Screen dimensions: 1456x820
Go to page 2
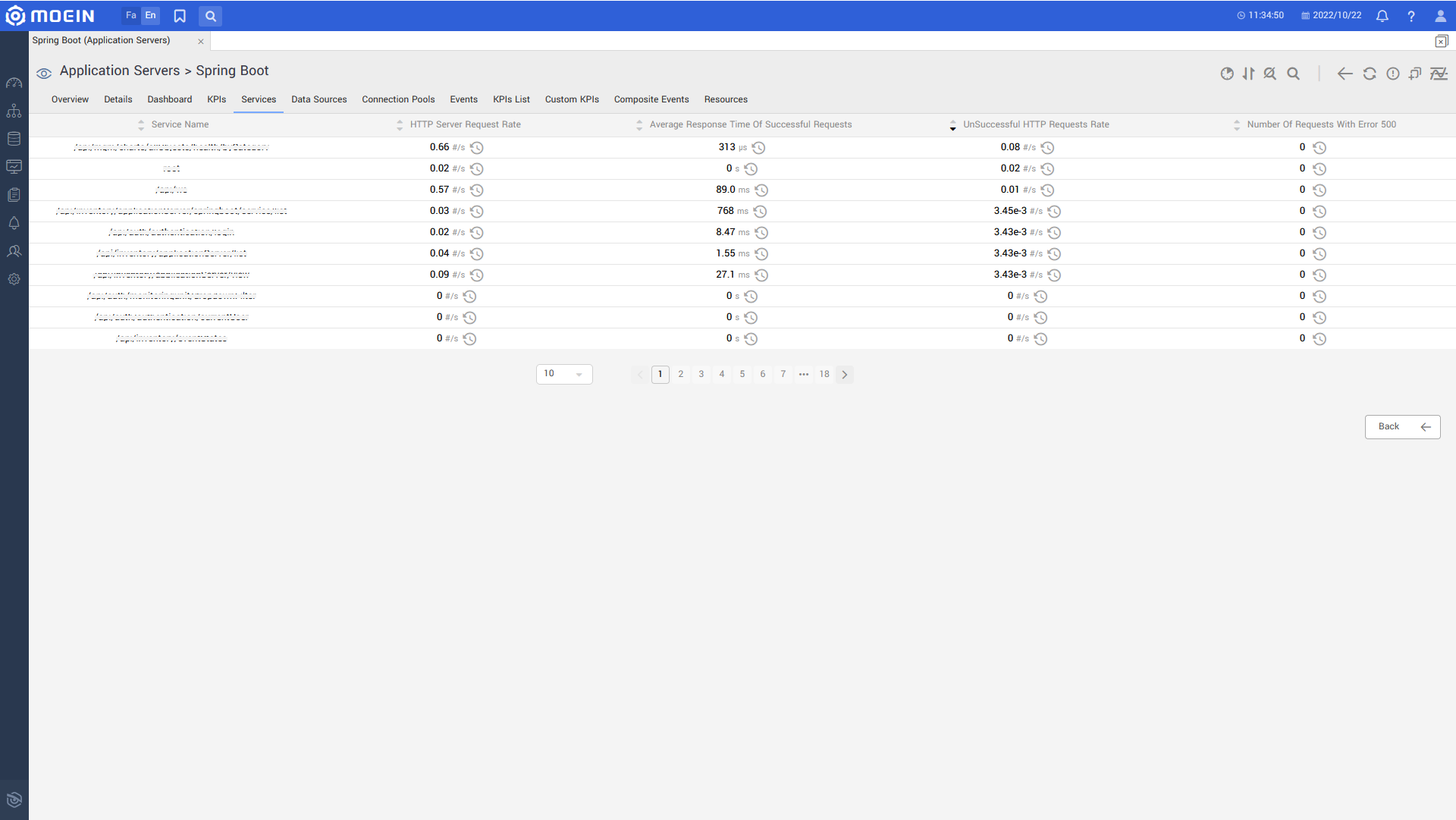[681, 375]
